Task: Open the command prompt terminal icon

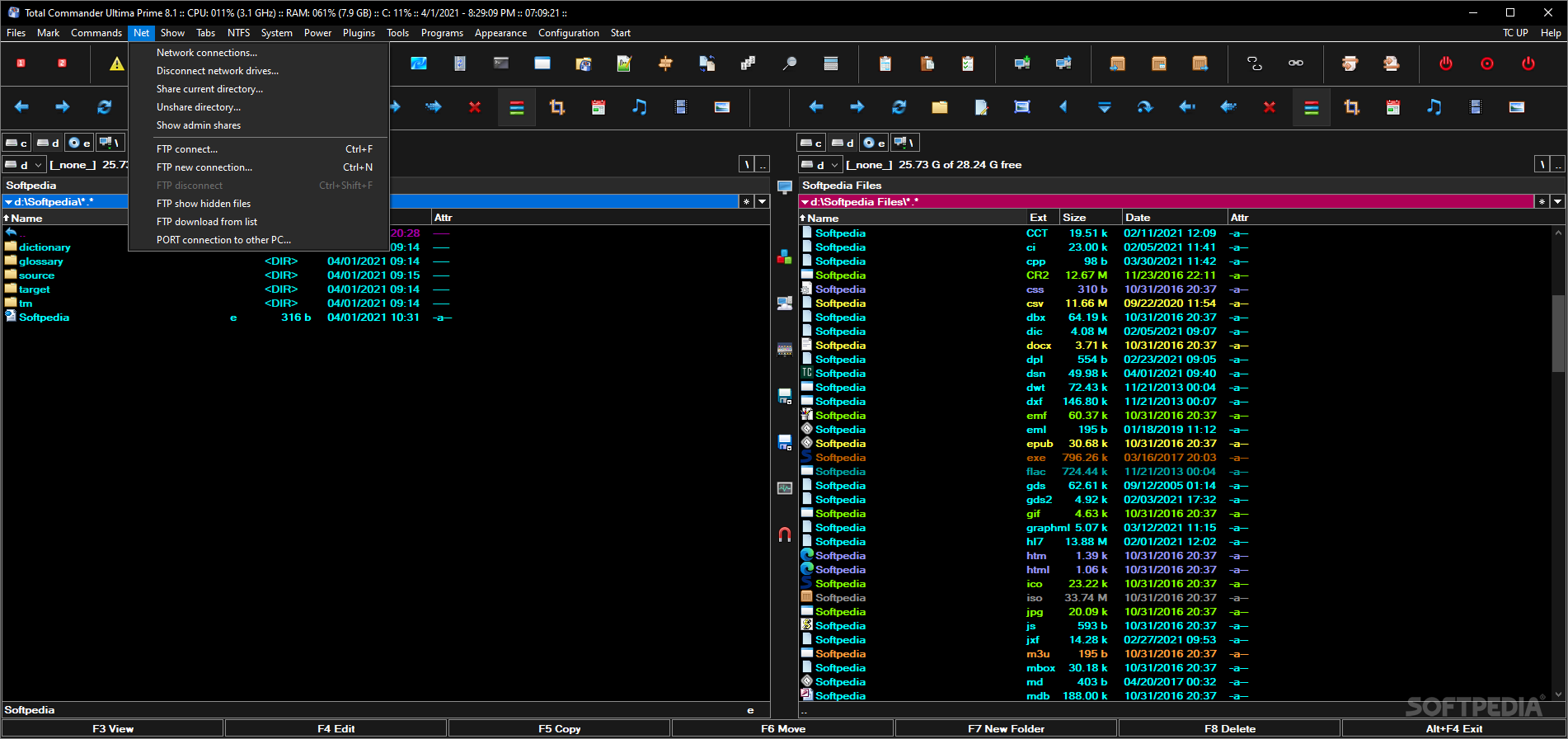Action: tap(501, 64)
